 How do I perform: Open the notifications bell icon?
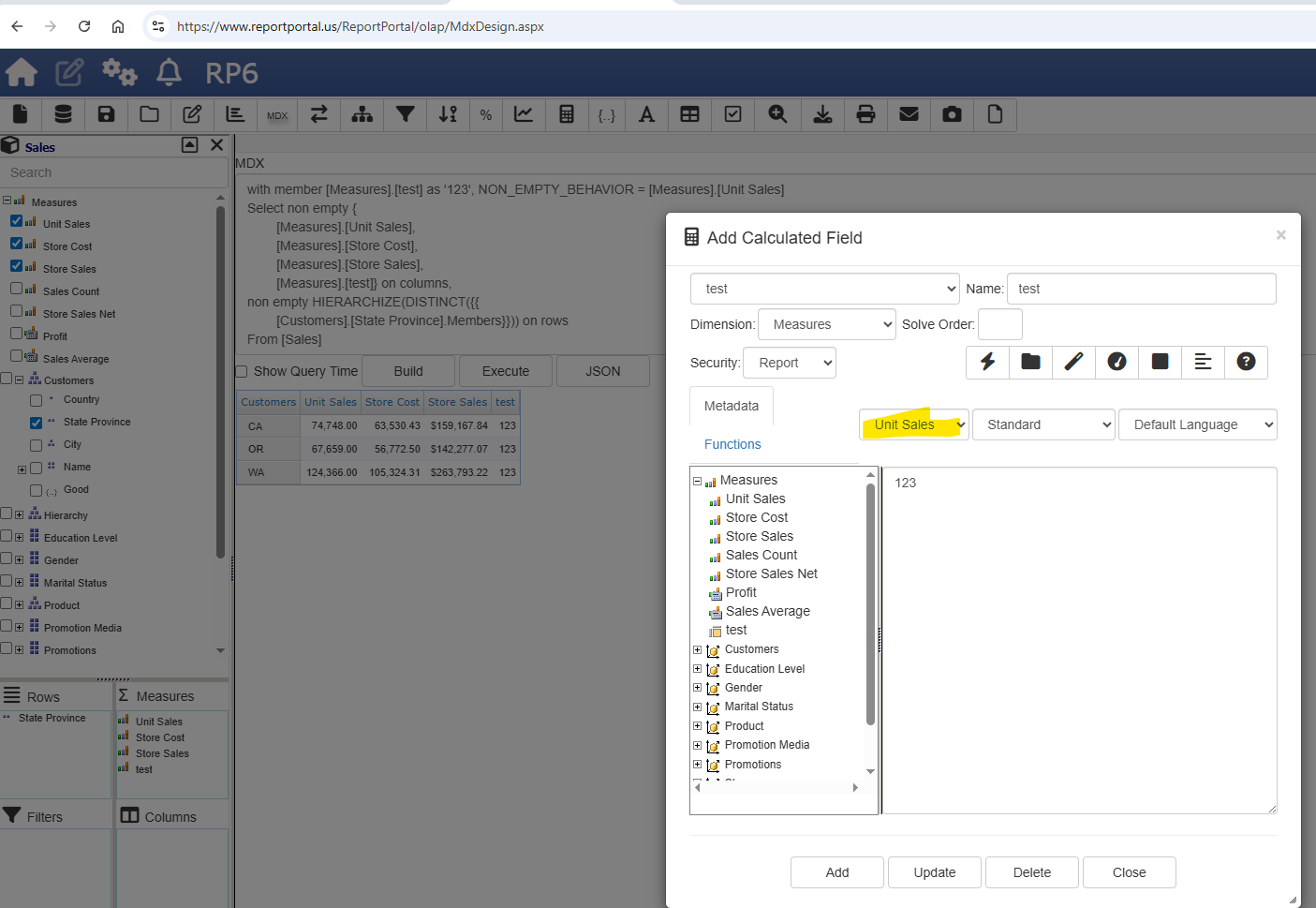[169, 72]
